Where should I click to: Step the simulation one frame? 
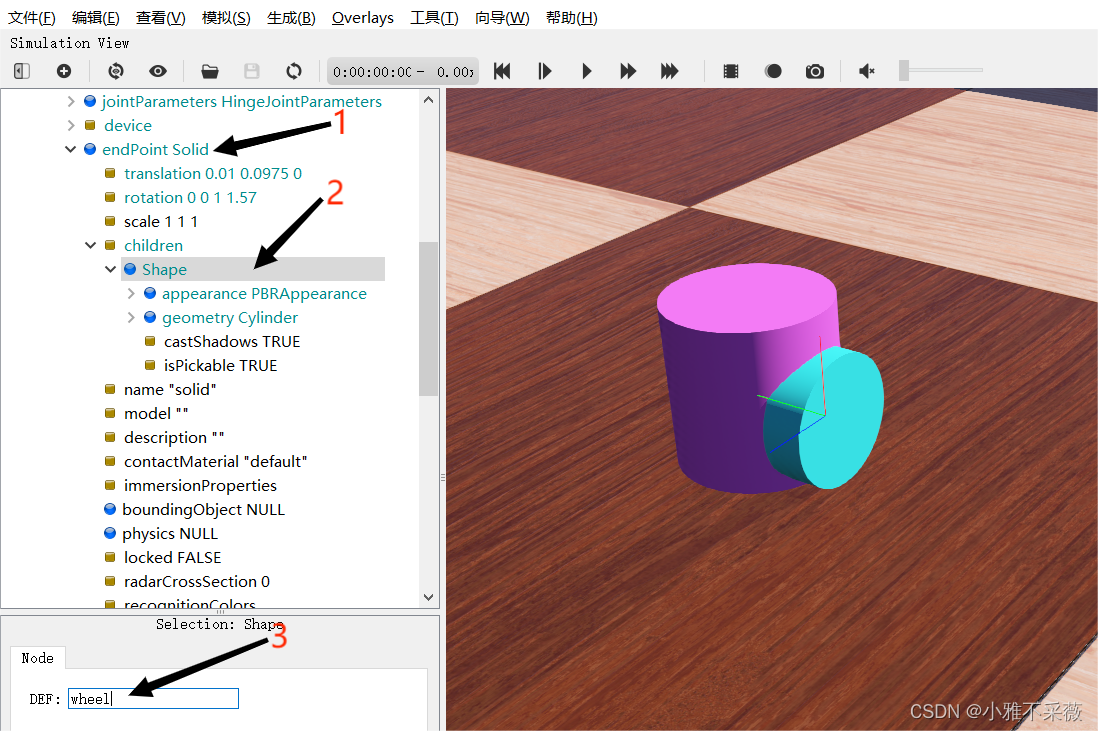coord(544,71)
